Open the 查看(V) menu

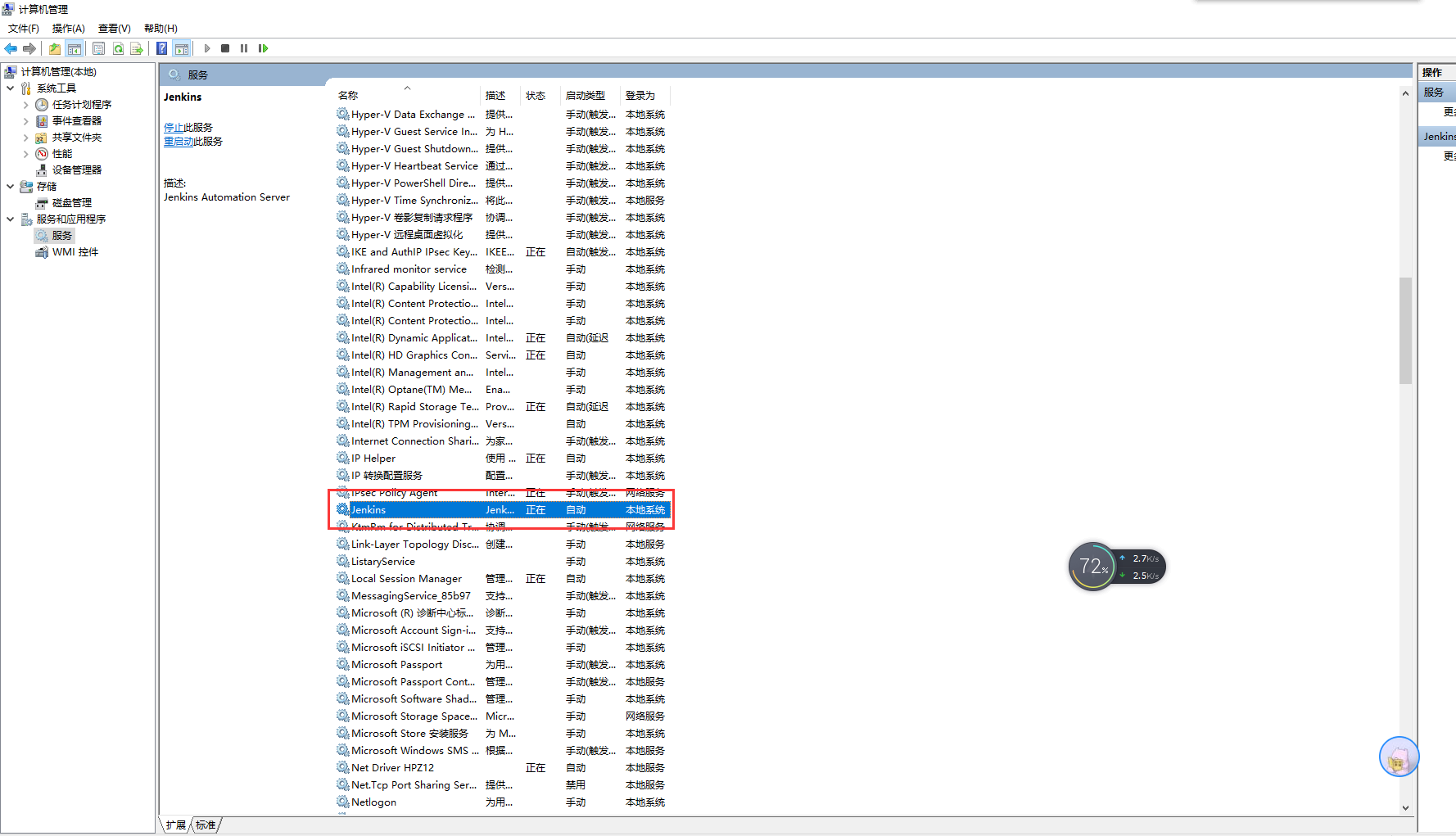(115, 29)
